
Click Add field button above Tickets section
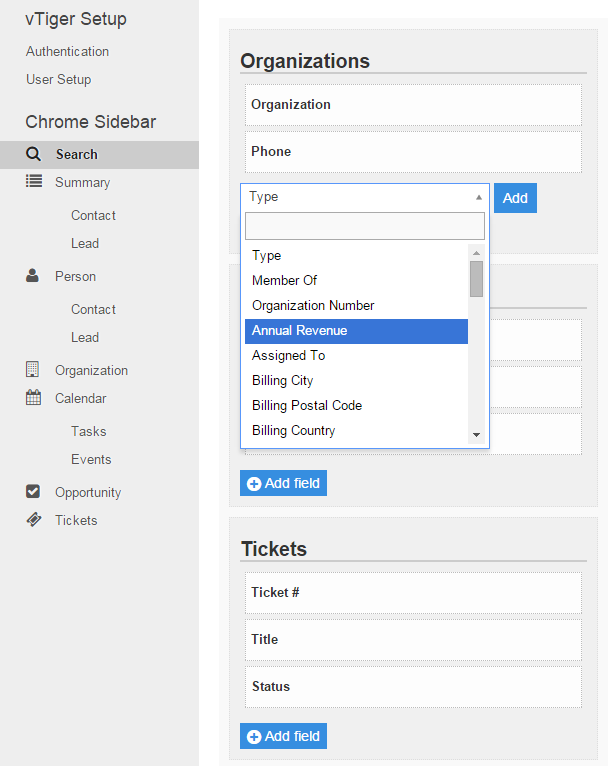pos(283,483)
